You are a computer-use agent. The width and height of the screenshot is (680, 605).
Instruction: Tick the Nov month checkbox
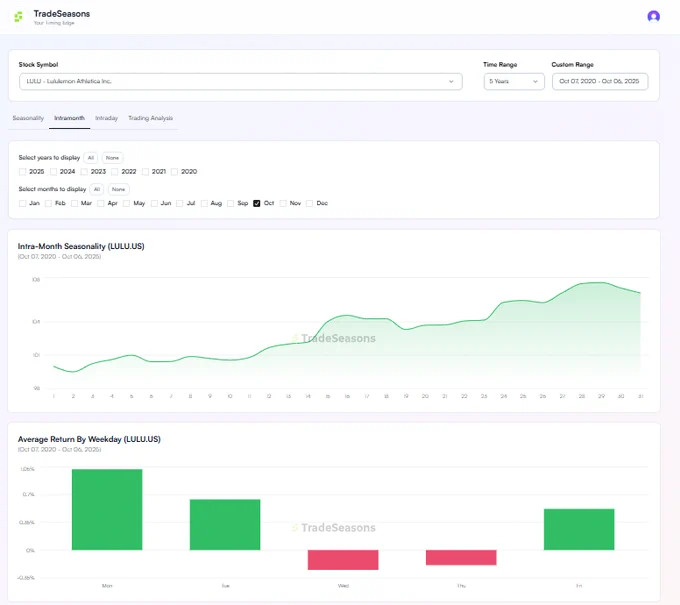pyautogui.click(x=283, y=203)
